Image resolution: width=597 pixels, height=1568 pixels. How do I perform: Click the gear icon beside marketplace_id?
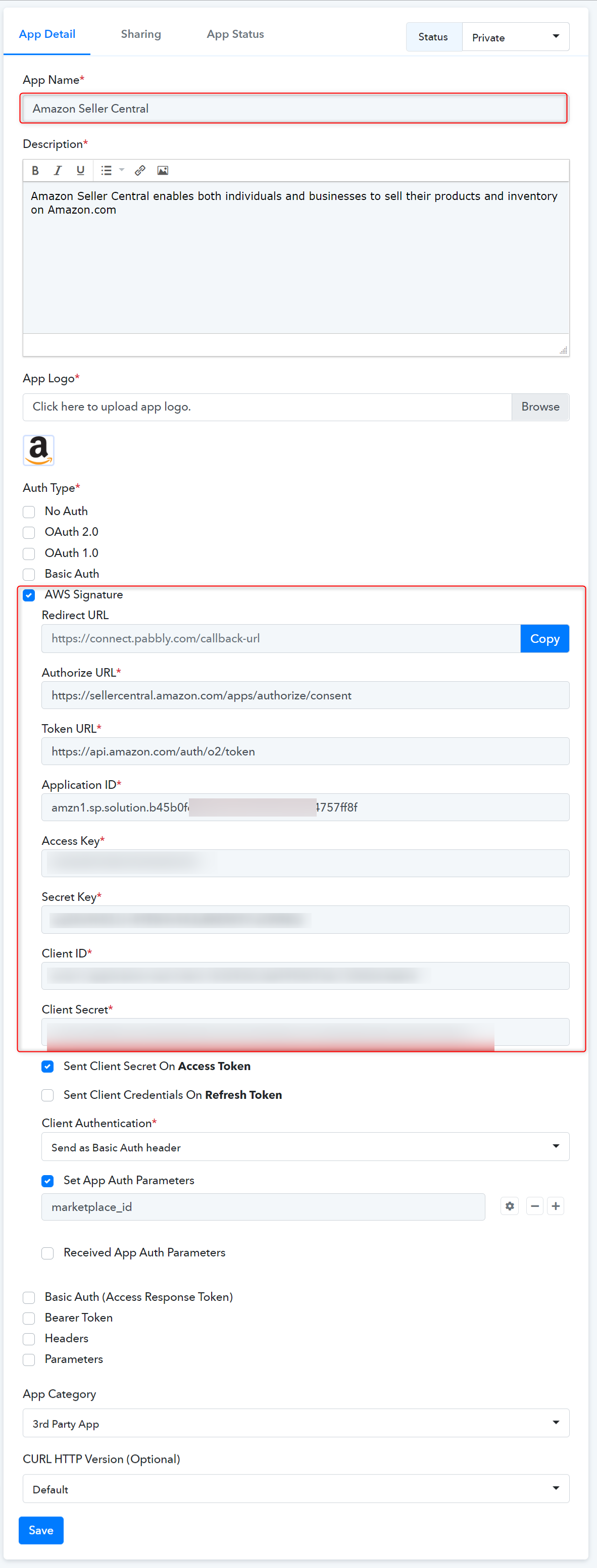pos(510,1206)
